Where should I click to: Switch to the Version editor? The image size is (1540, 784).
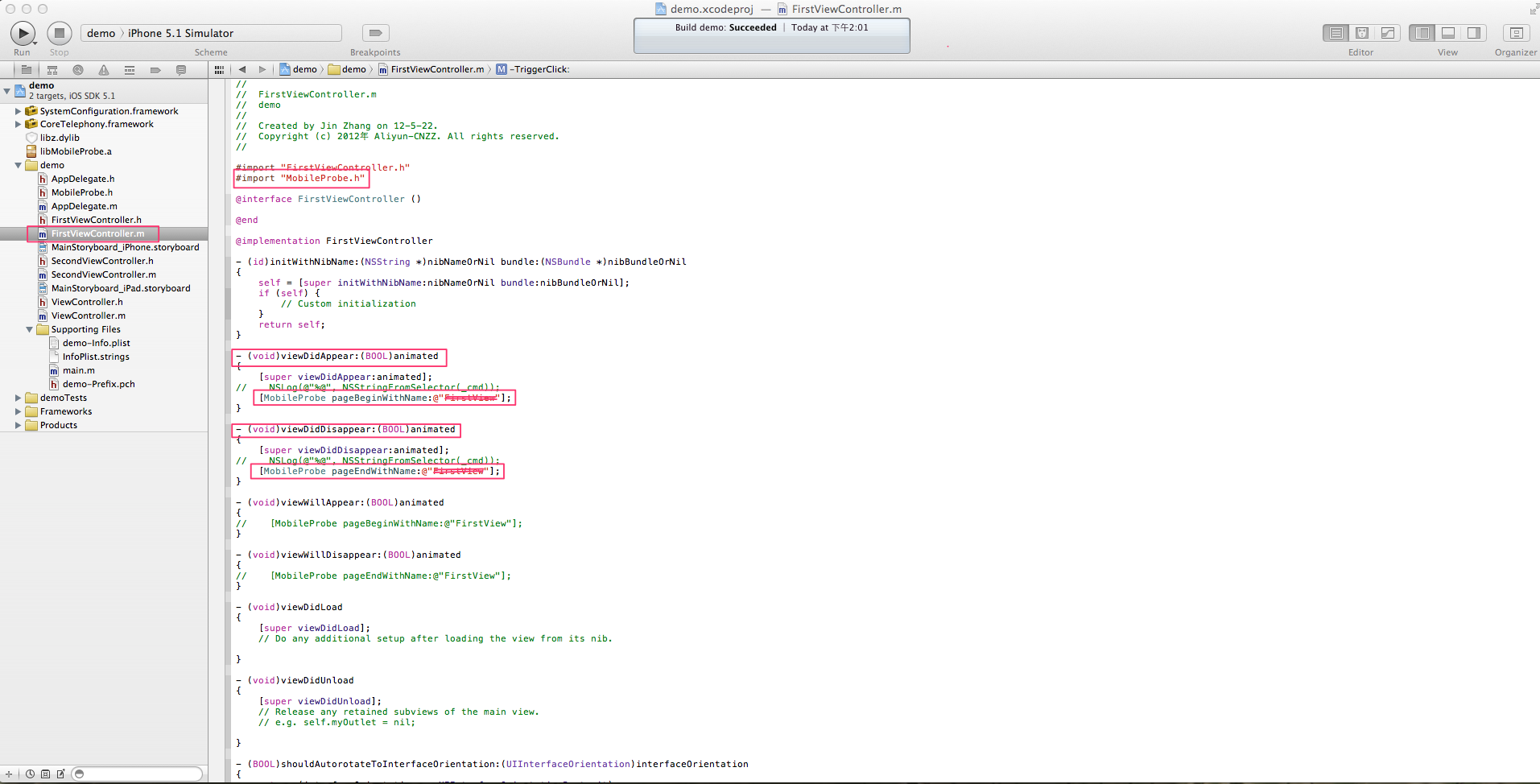tap(1388, 33)
